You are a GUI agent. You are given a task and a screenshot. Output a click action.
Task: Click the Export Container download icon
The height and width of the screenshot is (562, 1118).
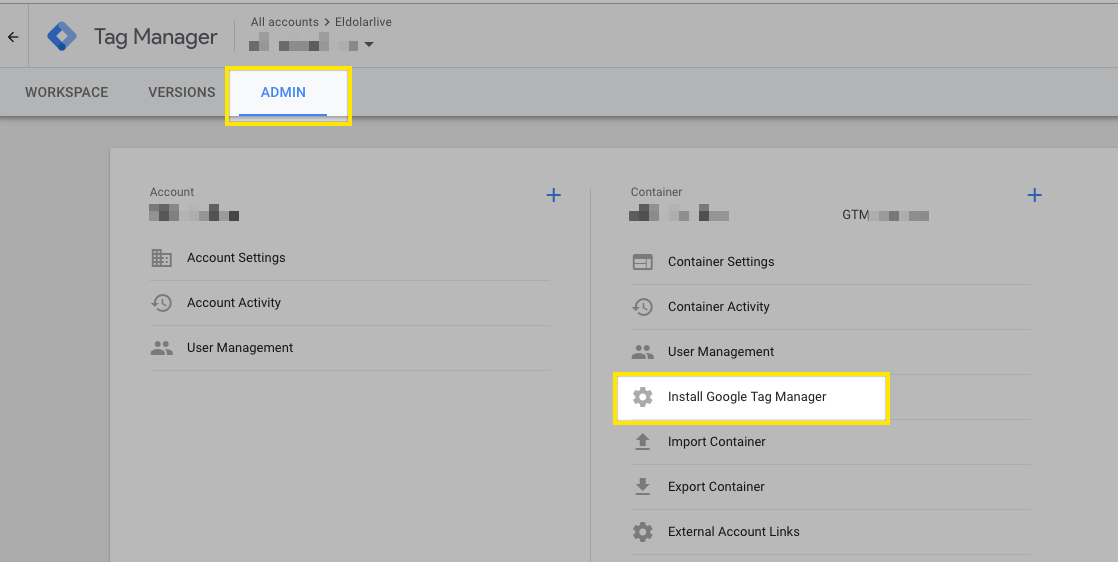[x=642, y=487]
